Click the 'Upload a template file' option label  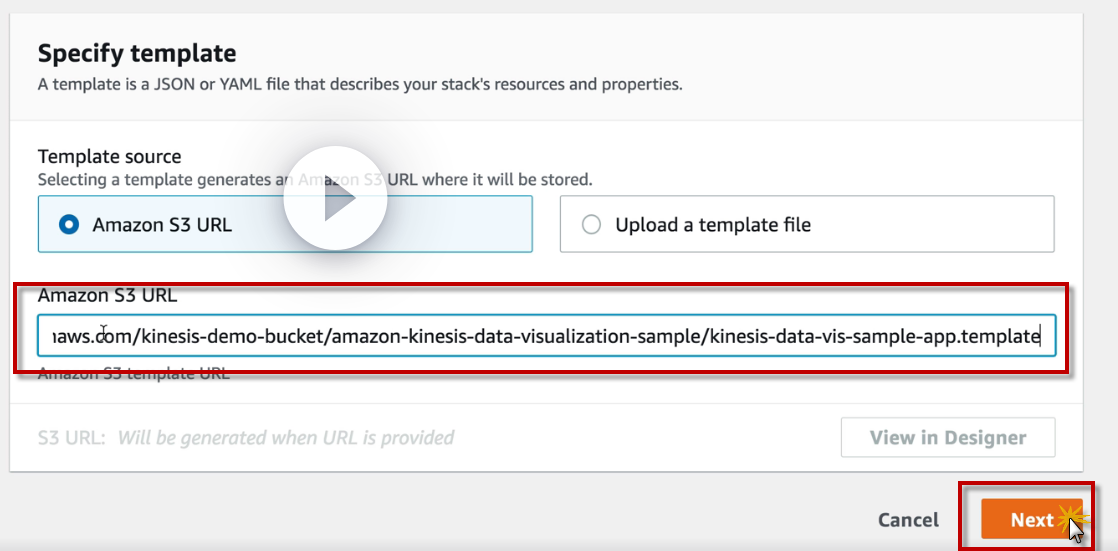(x=713, y=225)
